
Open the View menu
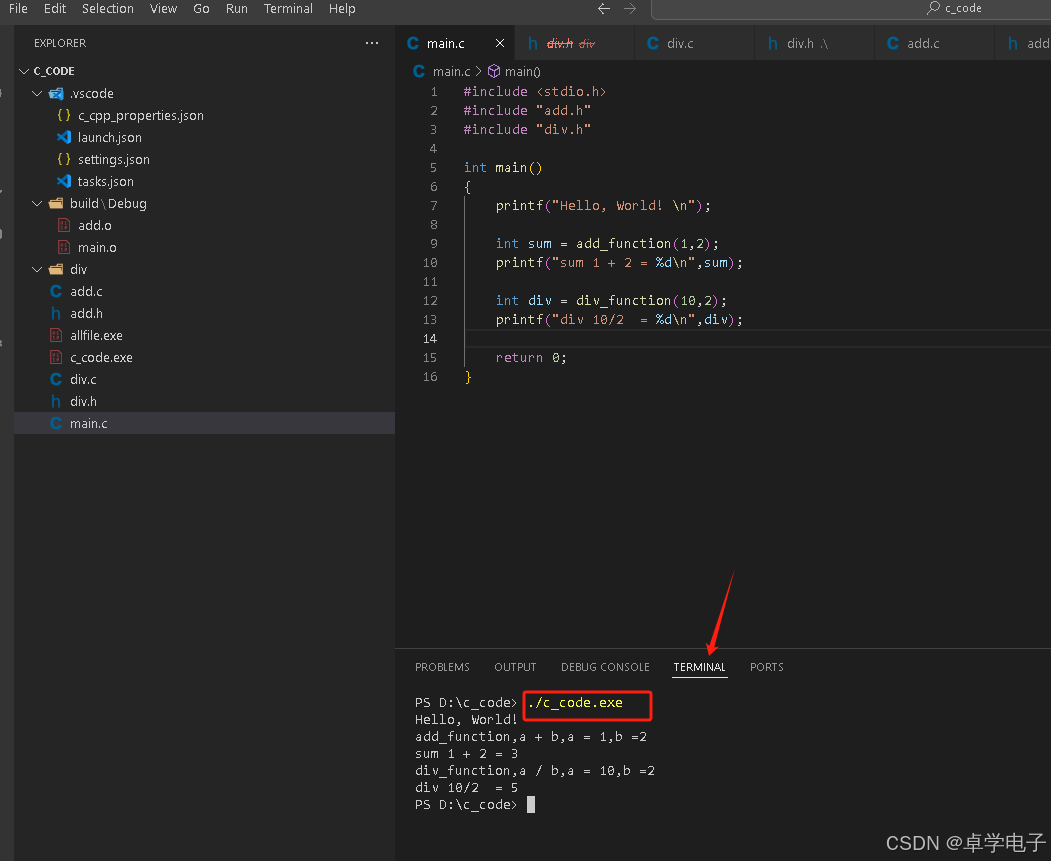pyautogui.click(x=164, y=9)
